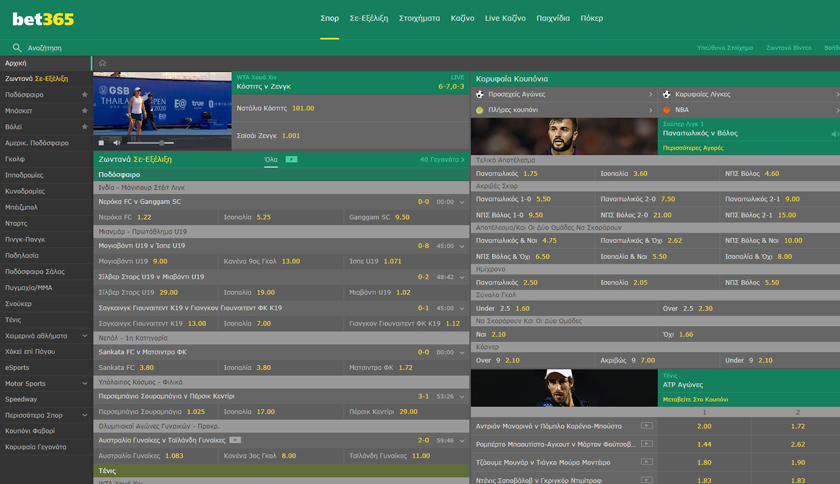This screenshot has width=840, height=484.
Task: Open stream icon for Μουνάρ v Μόντειρο match
Action: [x=647, y=461]
